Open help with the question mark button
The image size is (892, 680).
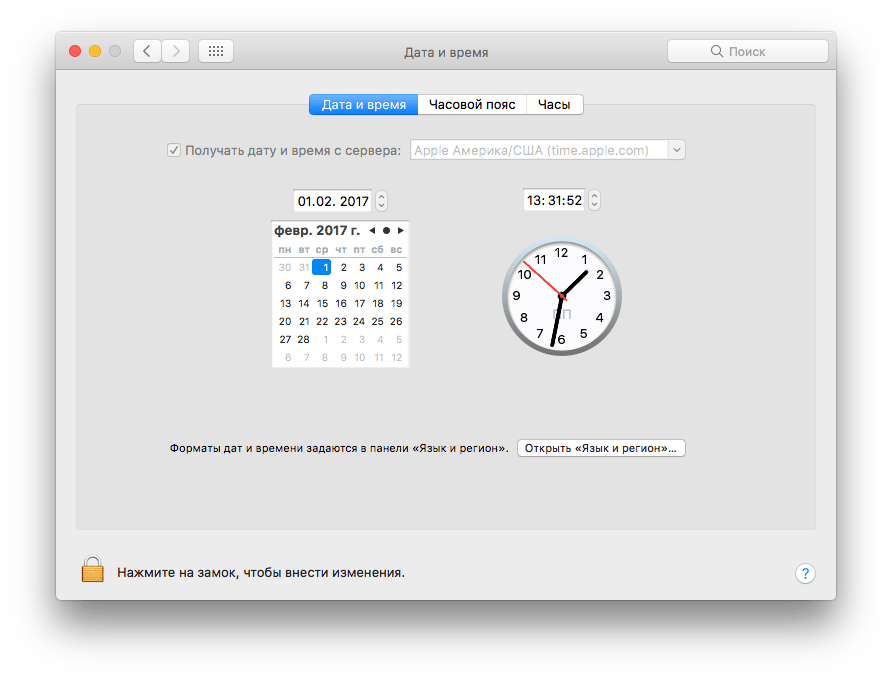coord(805,573)
